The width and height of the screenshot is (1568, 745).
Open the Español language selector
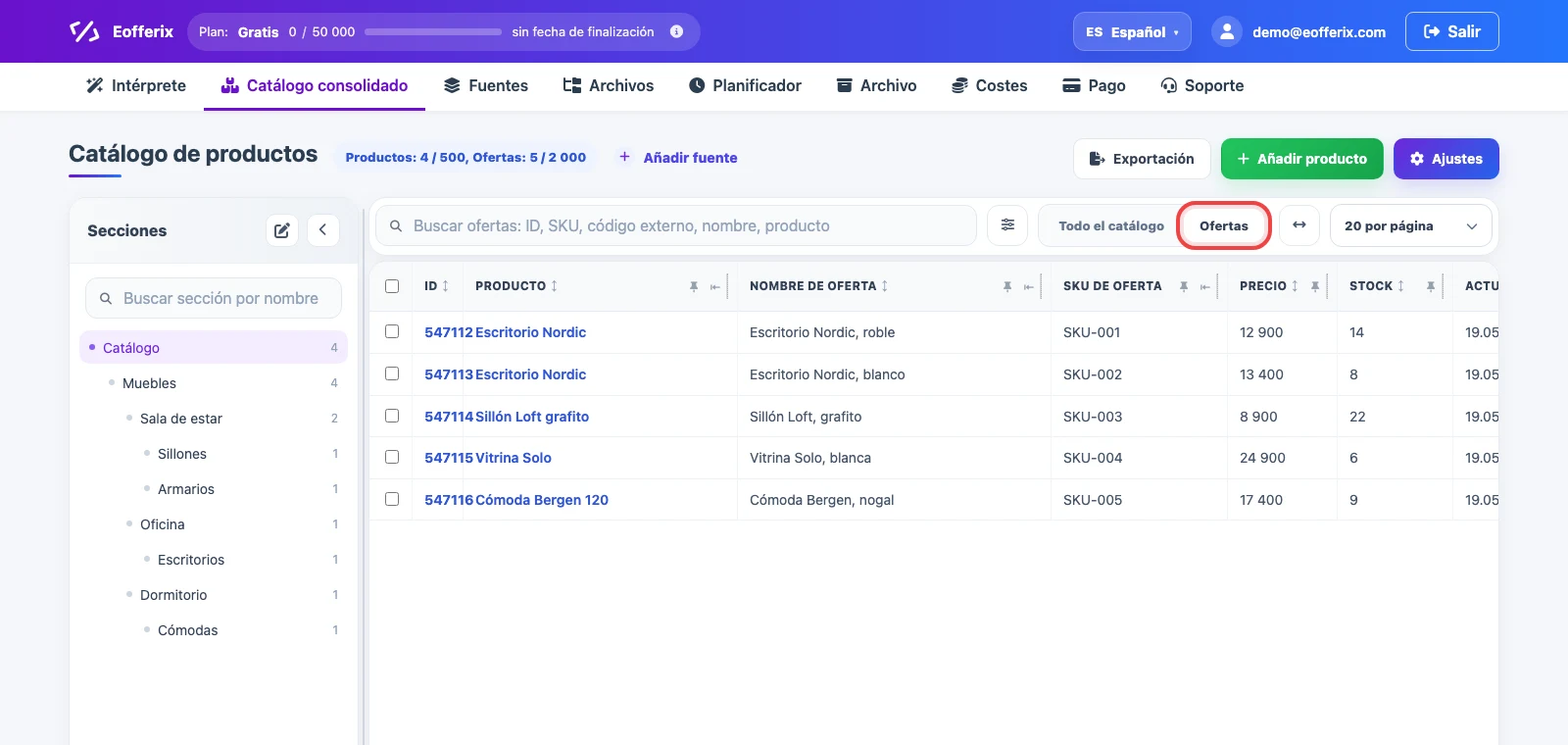pos(1132,31)
